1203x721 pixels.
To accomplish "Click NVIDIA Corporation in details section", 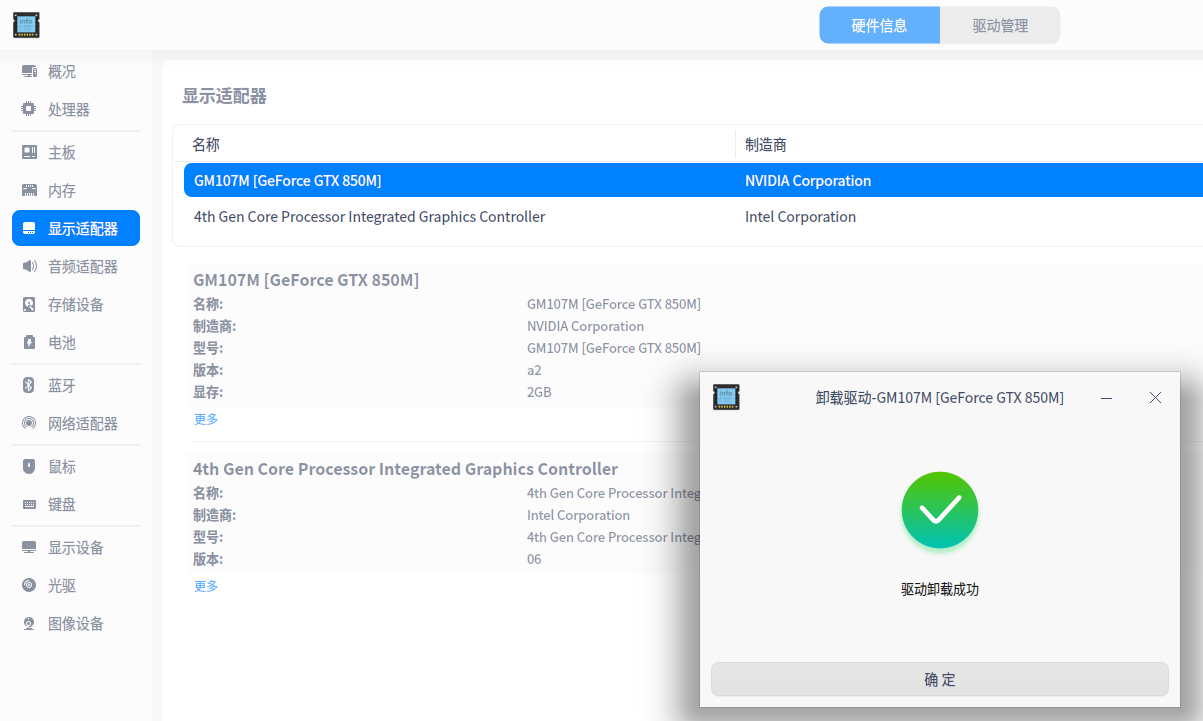I will pos(585,326).
